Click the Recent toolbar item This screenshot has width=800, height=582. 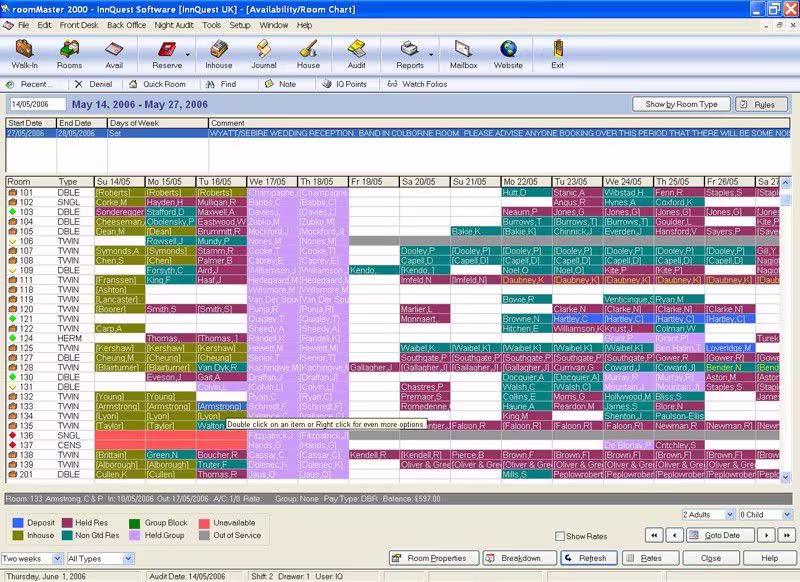click(29, 84)
